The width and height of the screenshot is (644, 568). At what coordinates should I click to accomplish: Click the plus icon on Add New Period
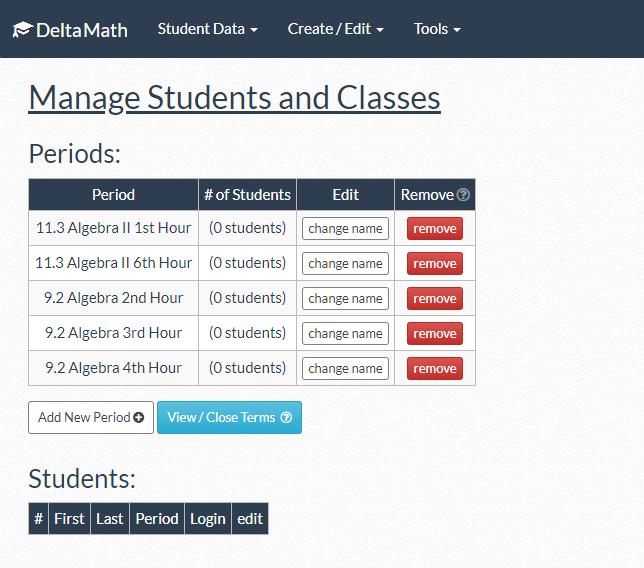(138, 418)
